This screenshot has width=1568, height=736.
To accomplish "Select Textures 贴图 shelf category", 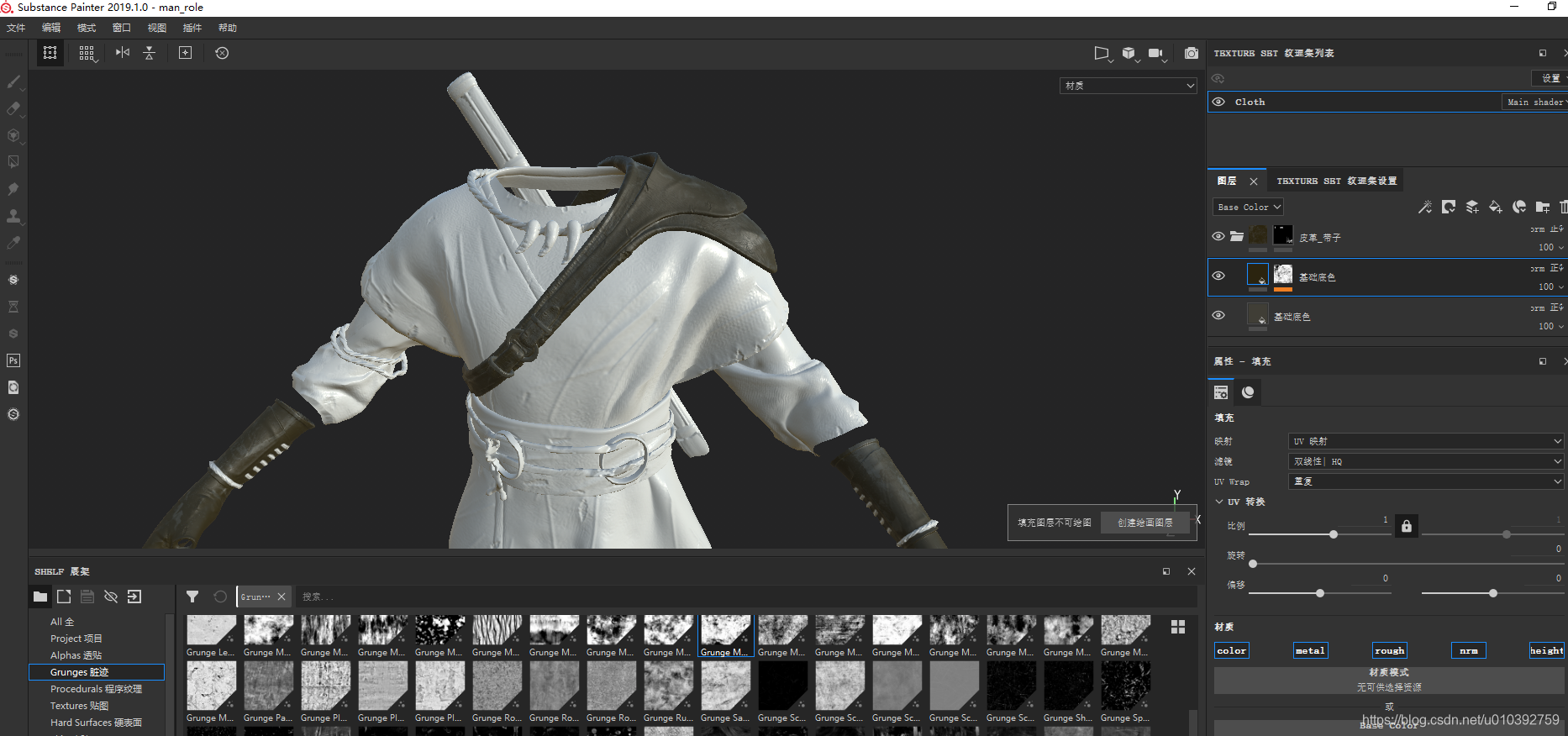I will (x=79, y=706).
